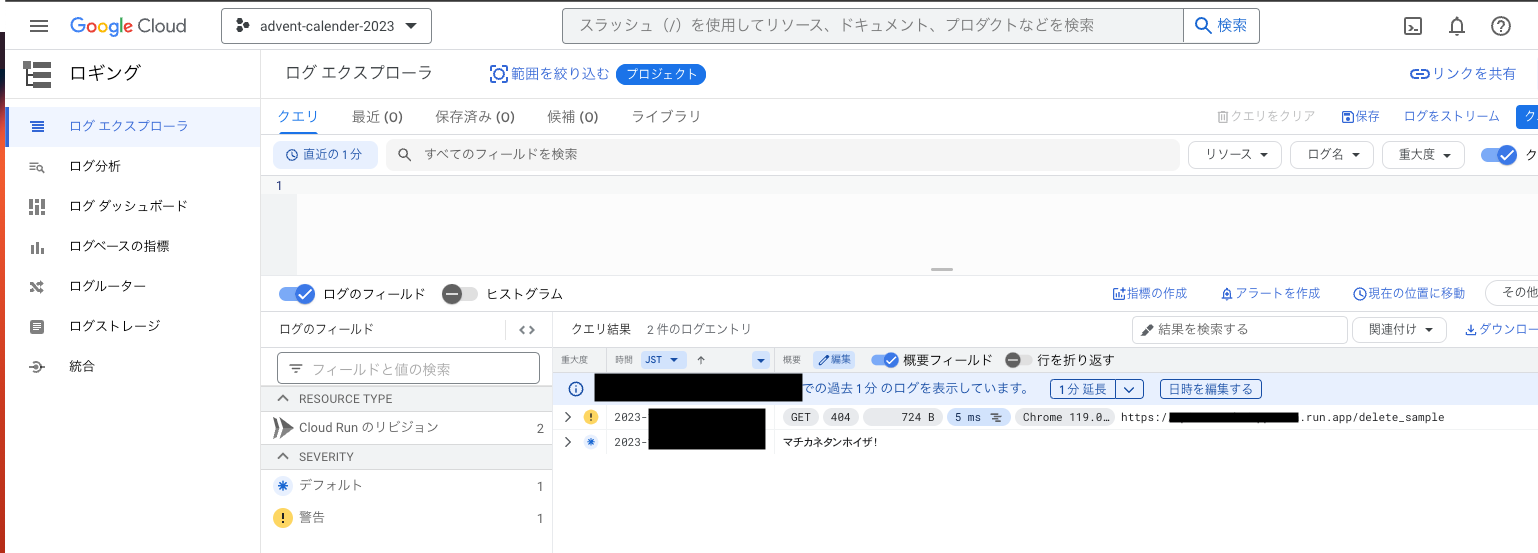Open the notifications bell
This screenshot has width=1538, height=553.
(x=1457, y=27)
